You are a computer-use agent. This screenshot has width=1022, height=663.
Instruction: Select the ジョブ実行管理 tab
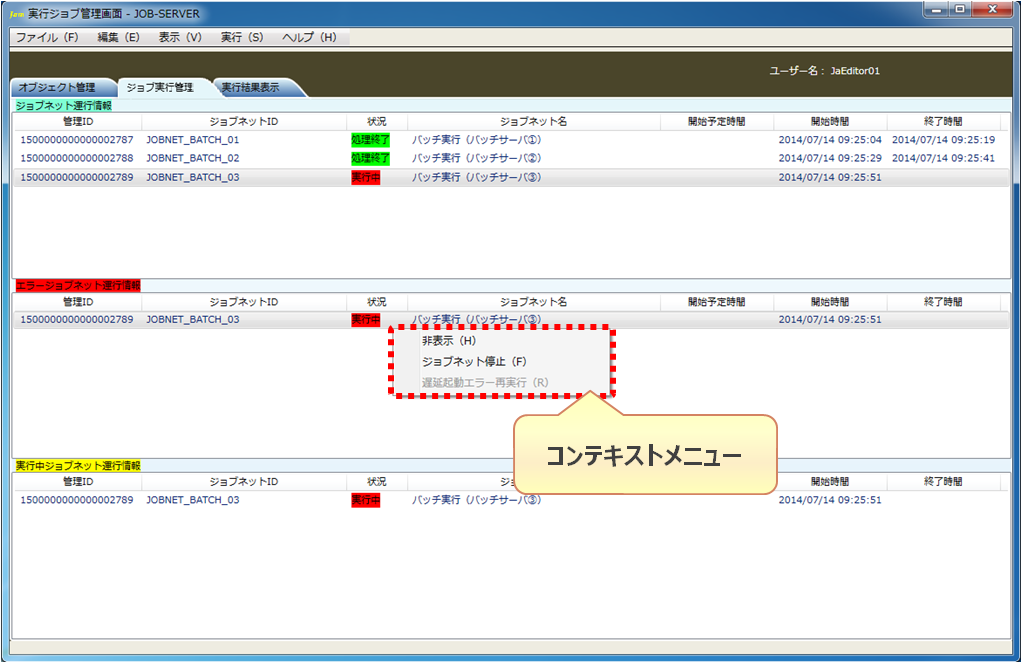tap(160, 88)
